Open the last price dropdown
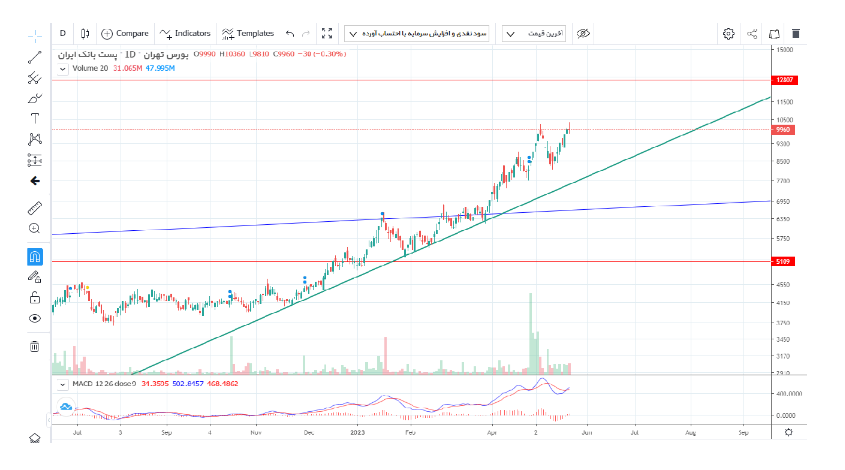The image size is (845, 470). [x=532, y=33]
